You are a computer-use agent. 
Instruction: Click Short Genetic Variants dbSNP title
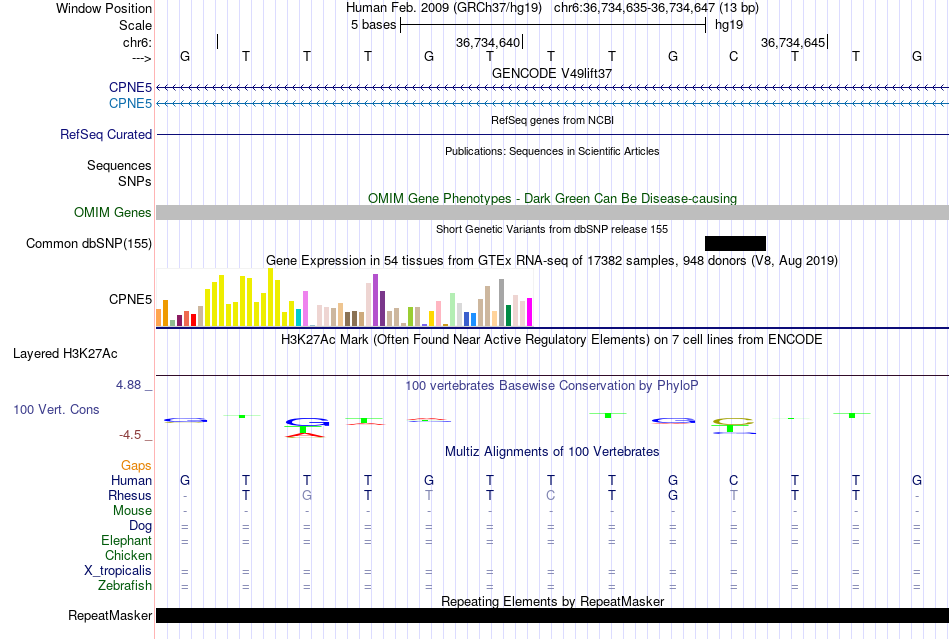pos(552,229)
